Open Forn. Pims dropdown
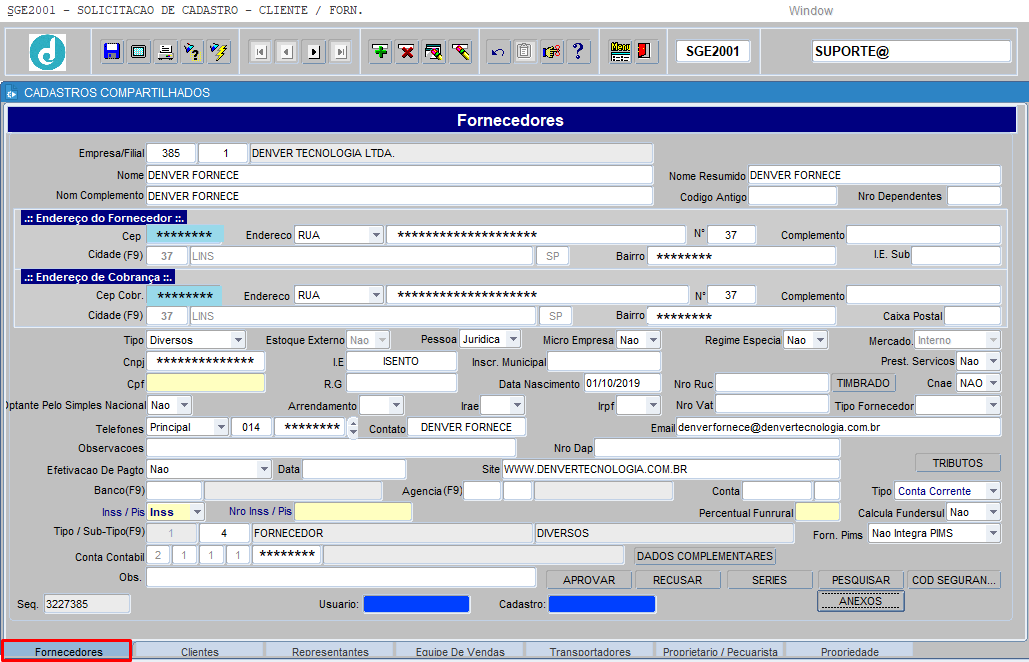This screenshot has width=1029, height=662. pyautogui.click(x=993, y=533)
